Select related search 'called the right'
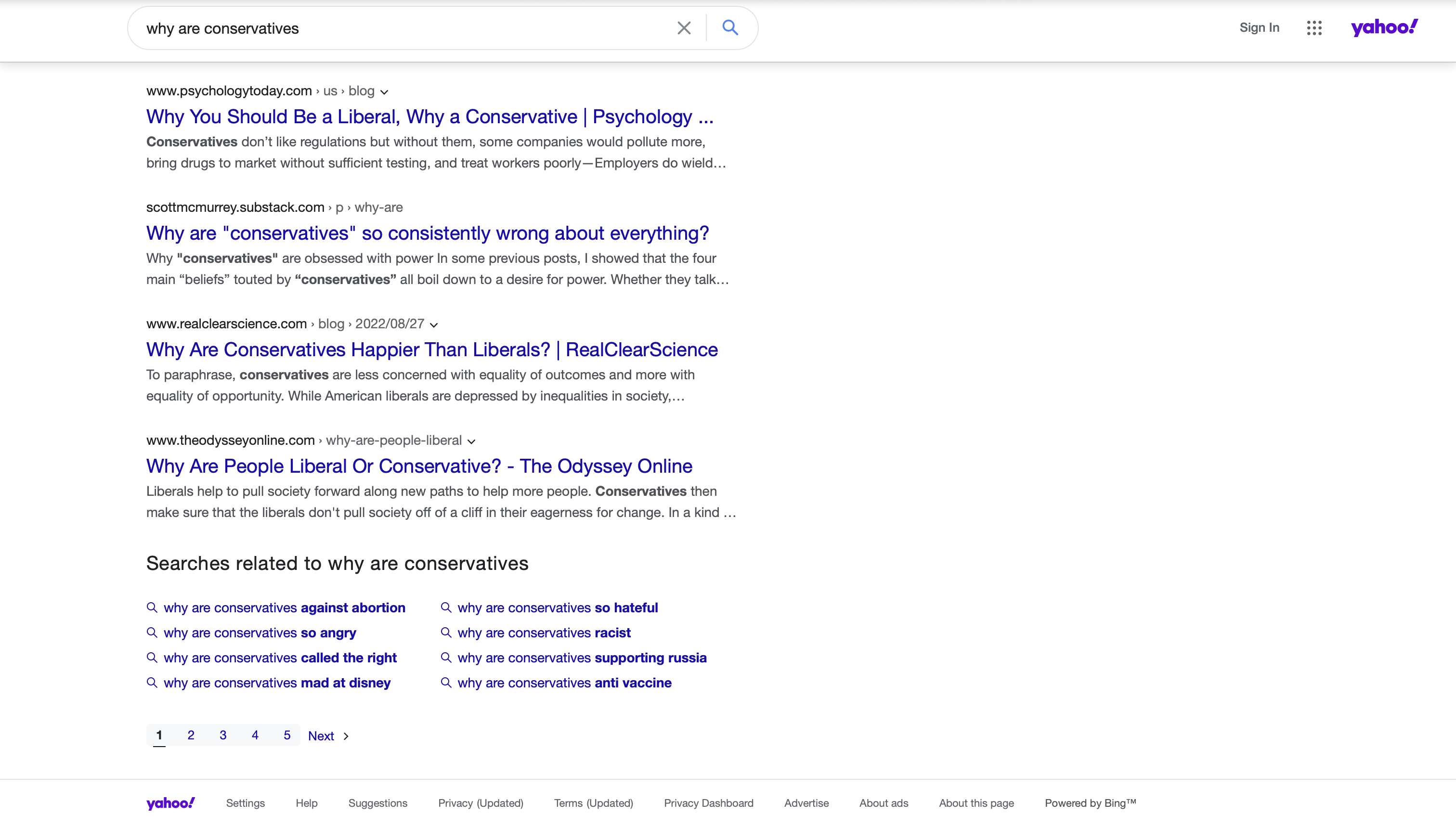The image size is (1456, 827). pos(280,657)
